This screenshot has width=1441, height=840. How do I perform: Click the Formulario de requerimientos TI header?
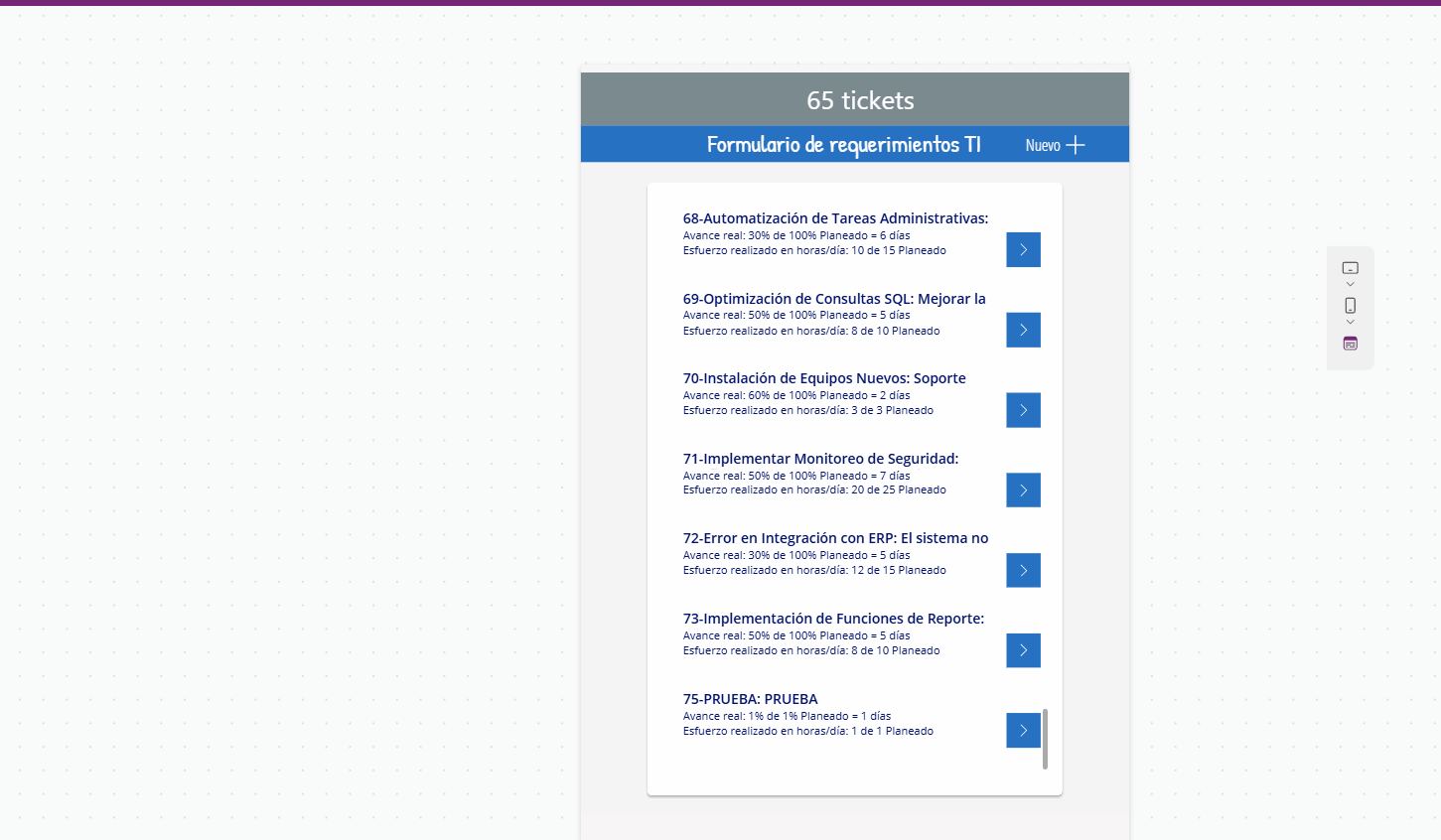click(x=842, y=144)
